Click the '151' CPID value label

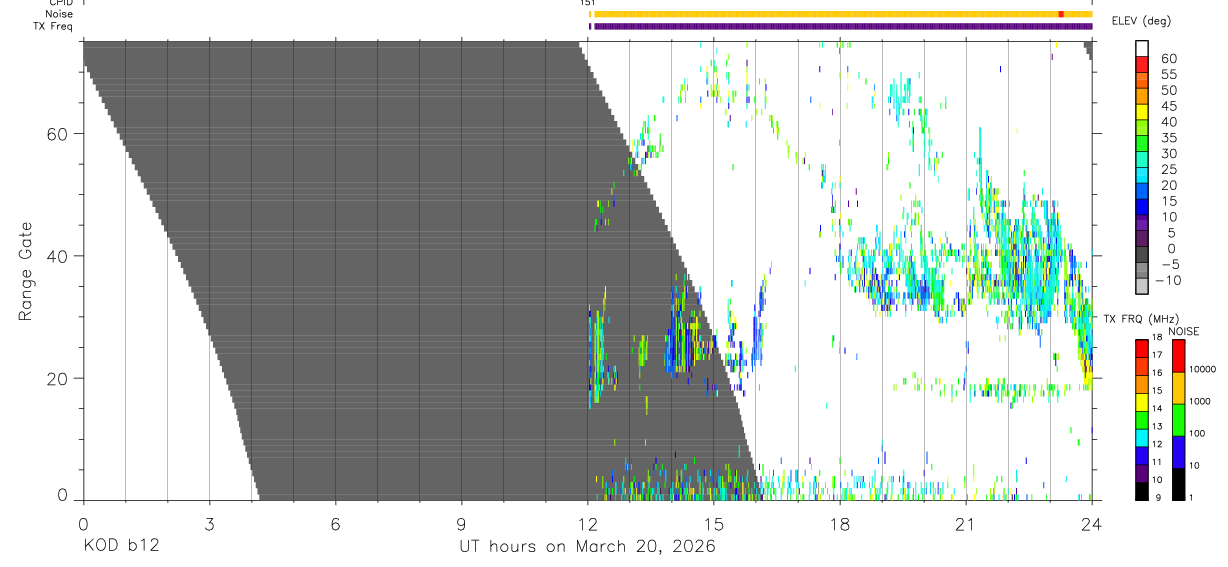coord(587,3)
